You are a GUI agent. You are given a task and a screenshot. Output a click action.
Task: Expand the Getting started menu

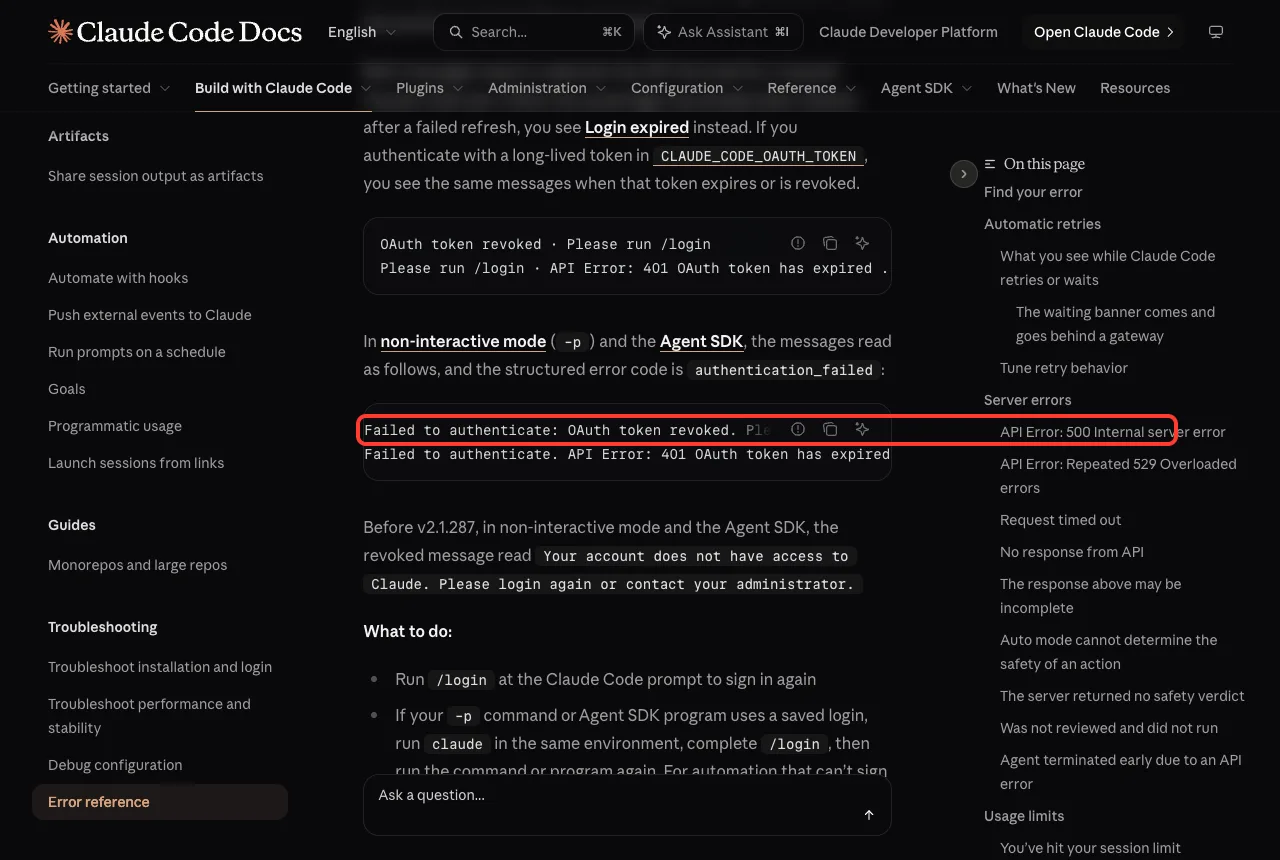(x=109, y=88)
